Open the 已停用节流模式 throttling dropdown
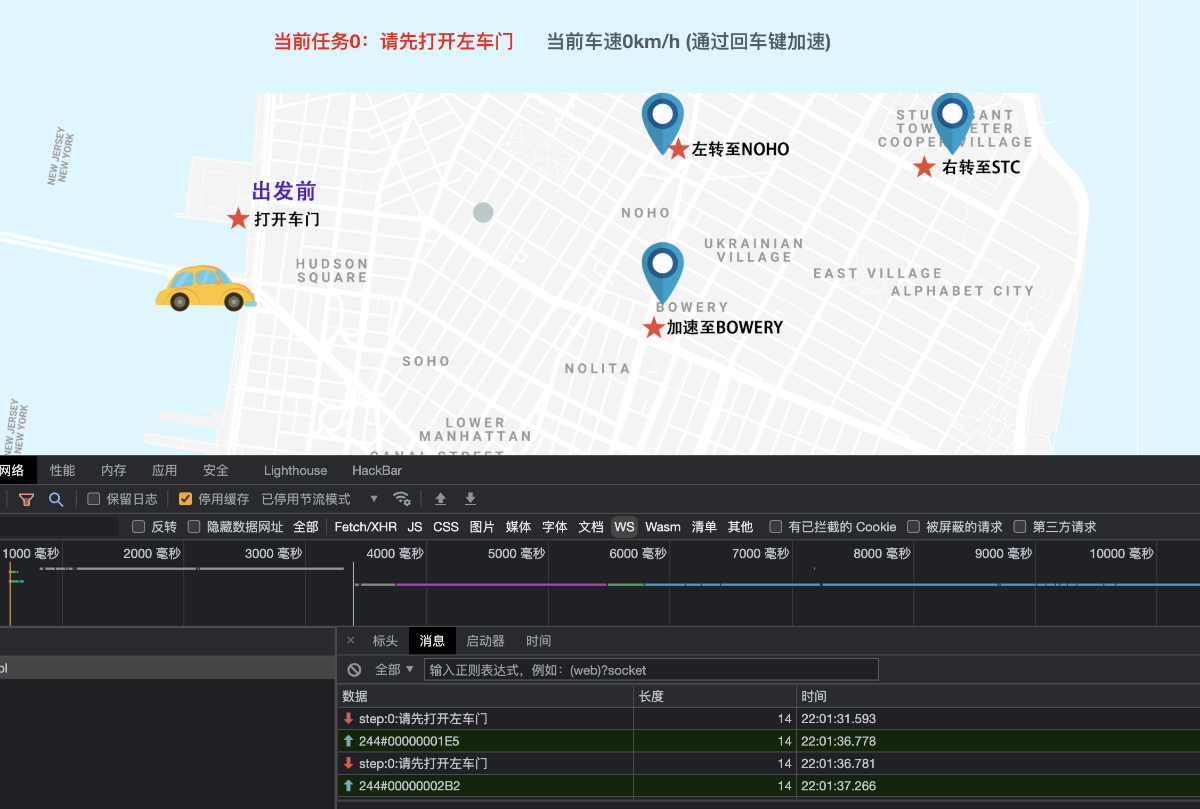 point(320,499)
